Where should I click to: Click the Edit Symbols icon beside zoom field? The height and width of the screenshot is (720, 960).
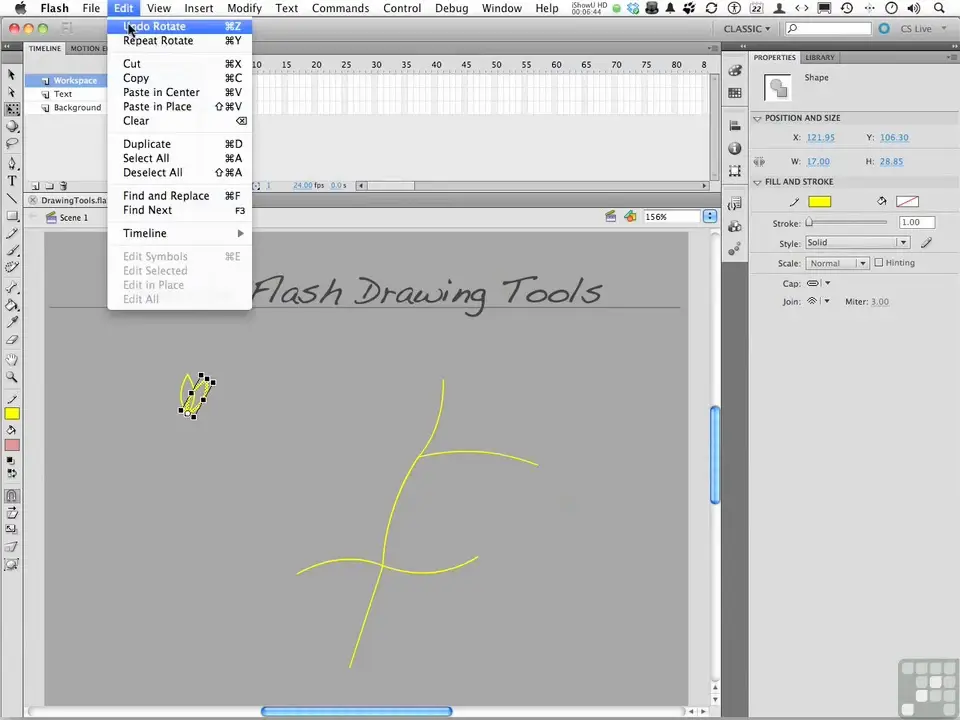(630, 217)
